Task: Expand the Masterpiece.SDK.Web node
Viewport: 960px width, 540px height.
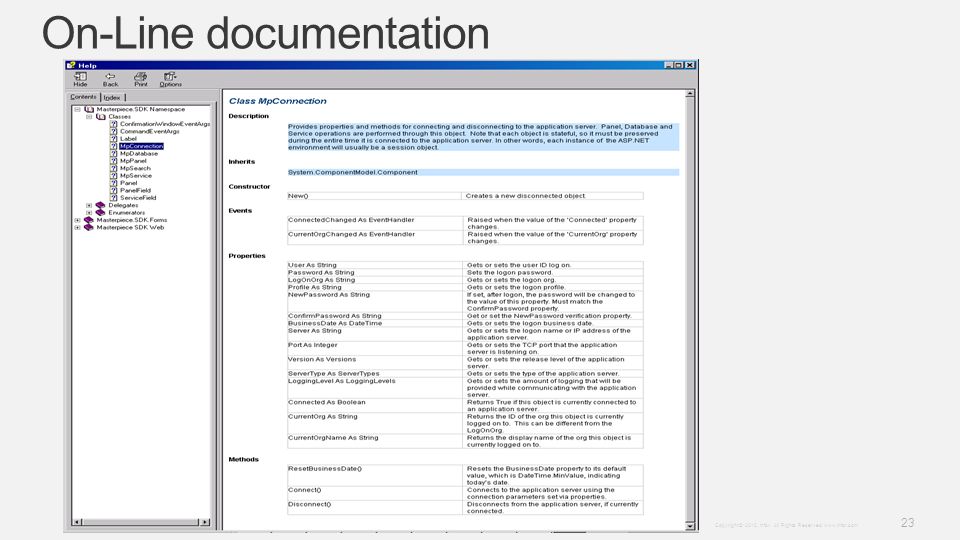Action: coord(78,227)
